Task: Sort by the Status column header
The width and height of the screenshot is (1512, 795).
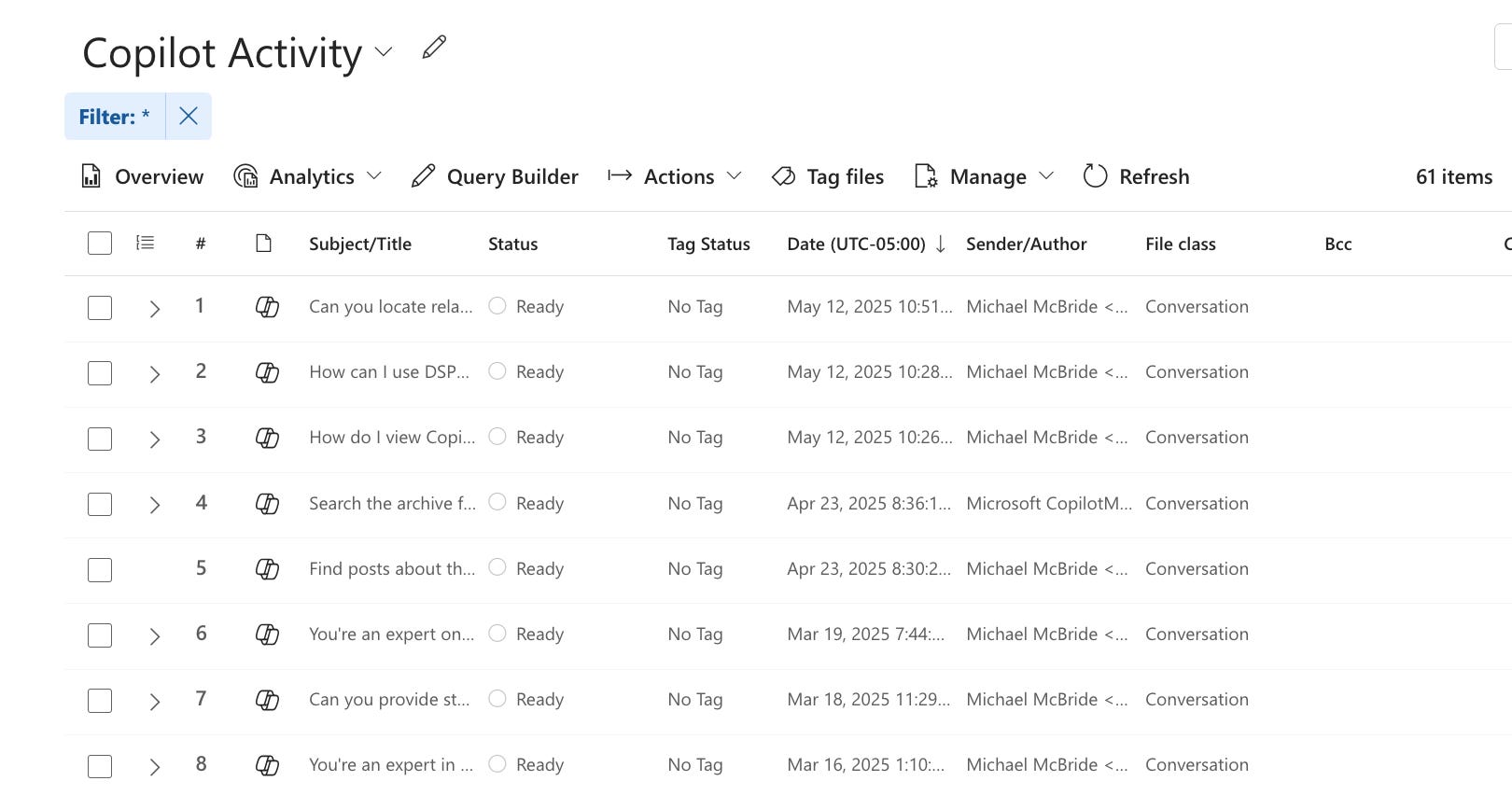Action: pos(513,244)
